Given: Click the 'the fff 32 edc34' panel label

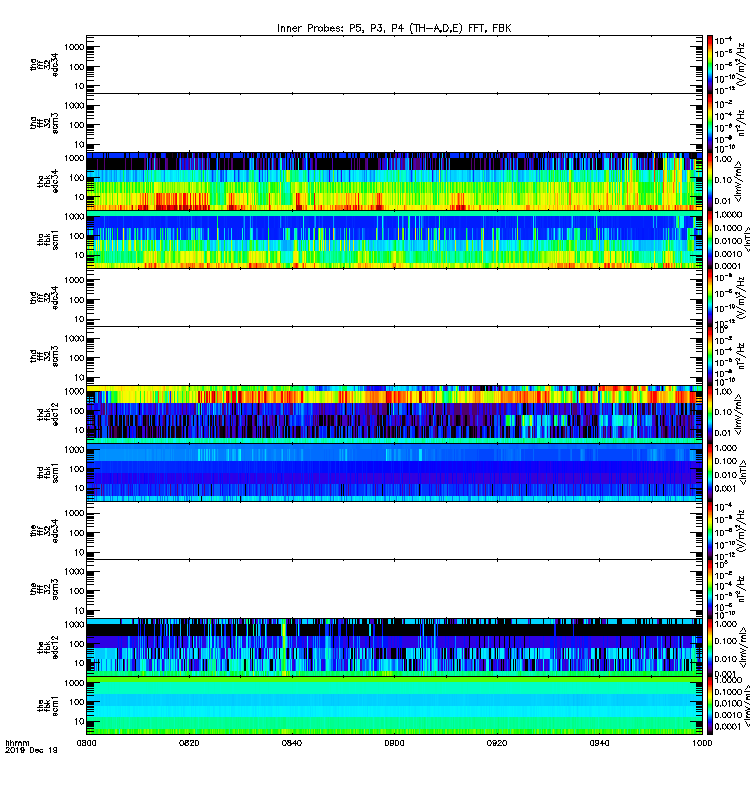Looking at the screenshot, I should [x=44, y=531].
